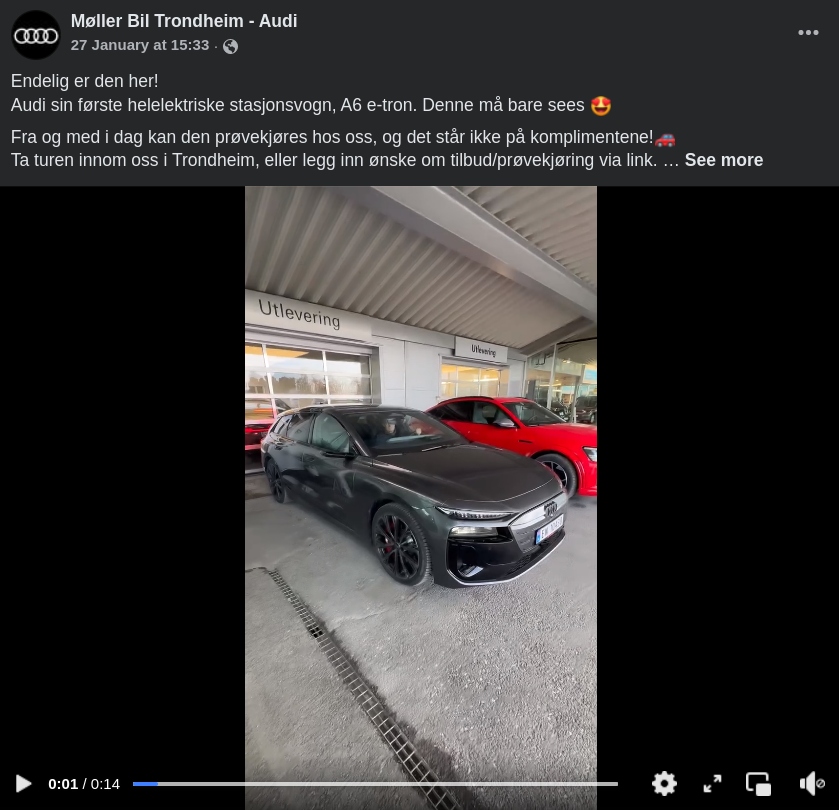Click the 0:01 / 0:14 time display
The height and width of the screenshot is (810, 839).
click(84, 784)
